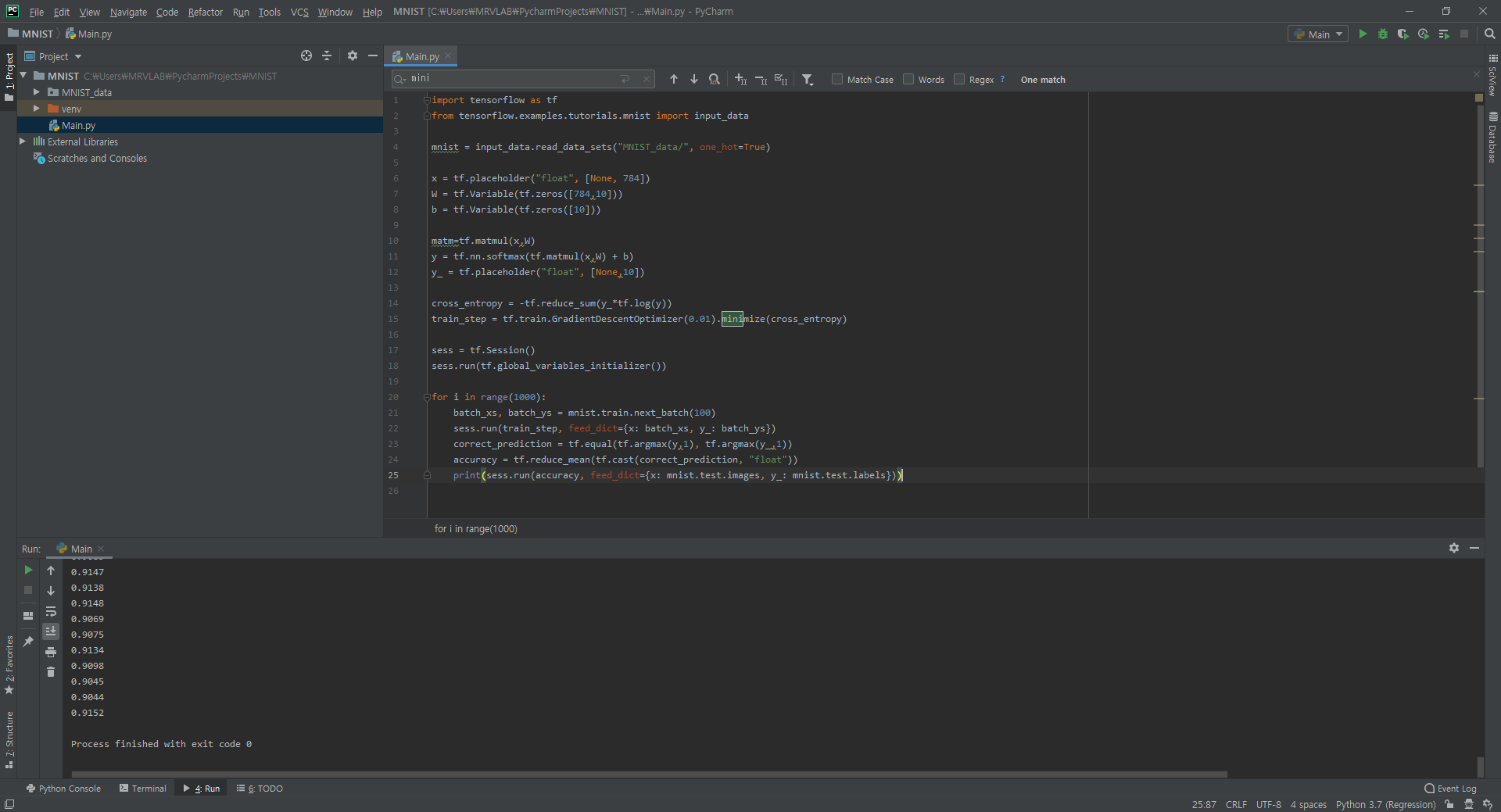1501x812 pixels.
Task: Close the Main.py editor tab
Action: (x=448, y=56)
